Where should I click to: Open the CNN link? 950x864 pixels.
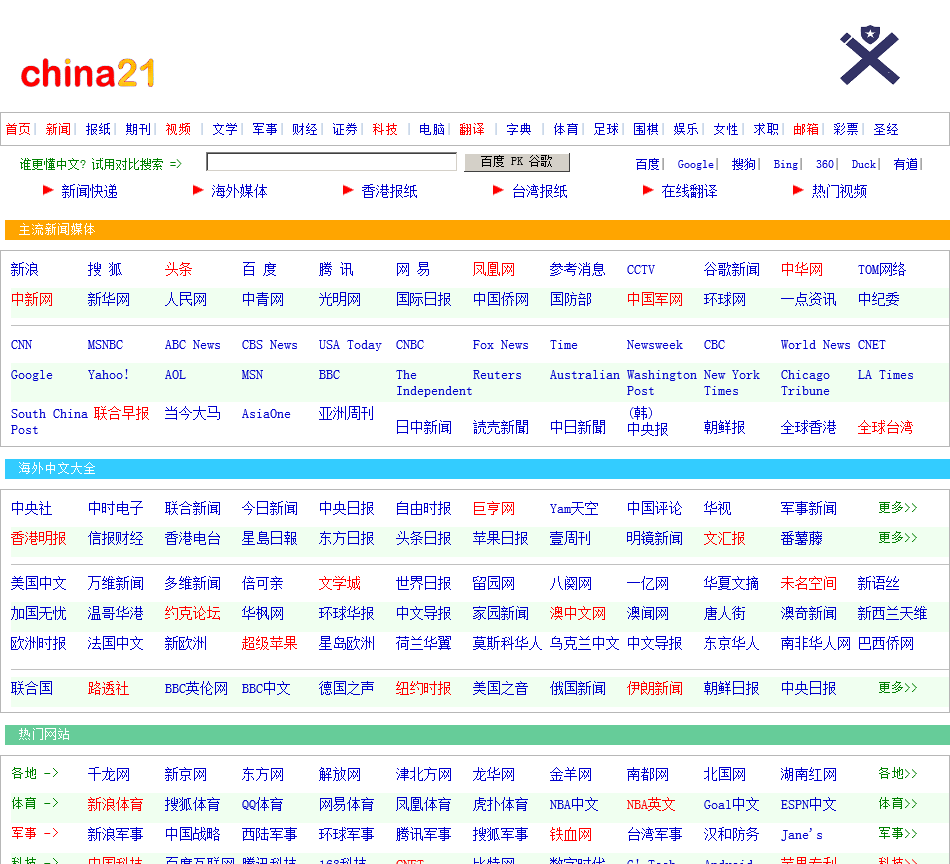[21, 345]
